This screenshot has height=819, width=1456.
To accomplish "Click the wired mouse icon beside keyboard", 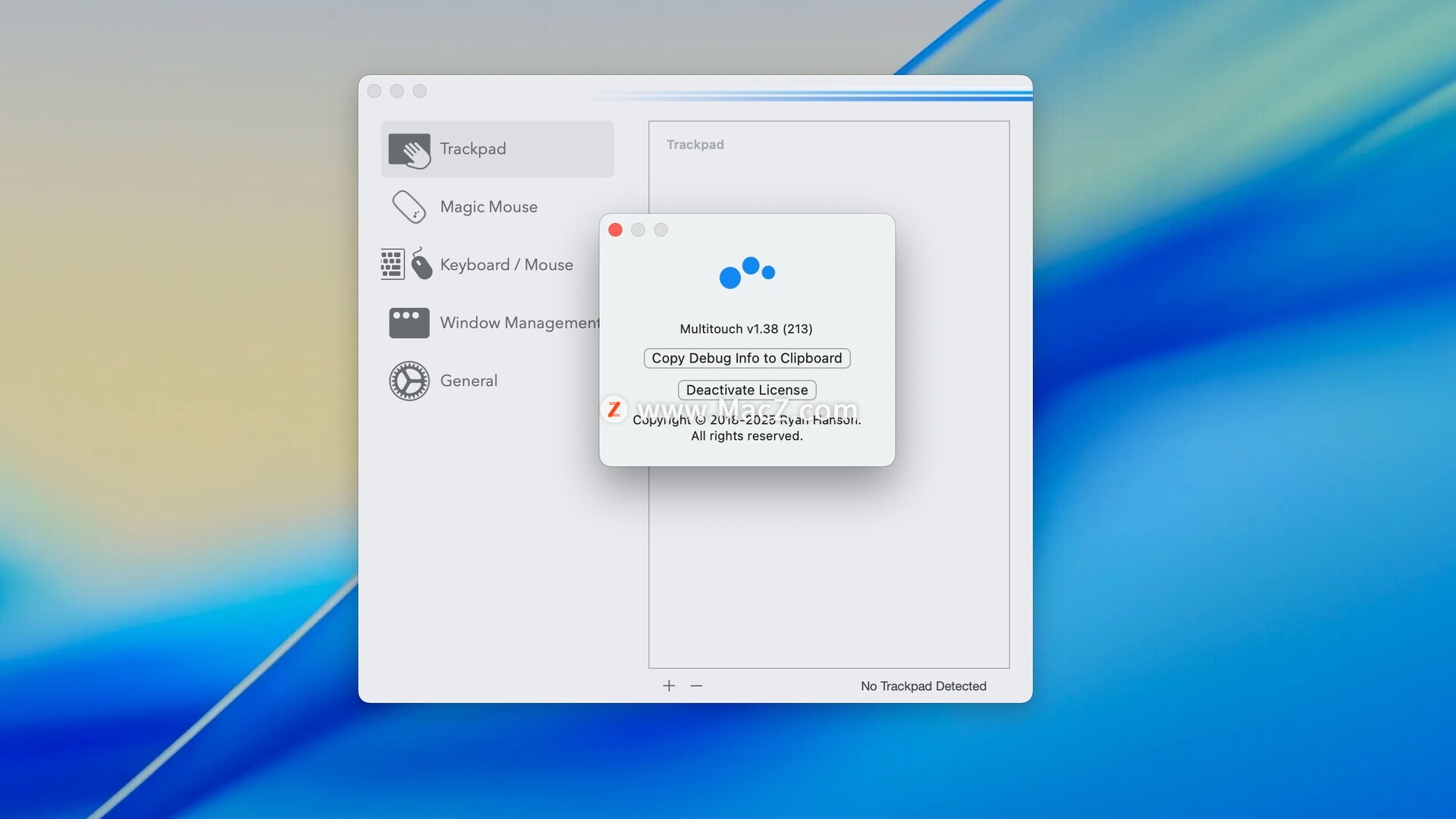I will 421,264.
